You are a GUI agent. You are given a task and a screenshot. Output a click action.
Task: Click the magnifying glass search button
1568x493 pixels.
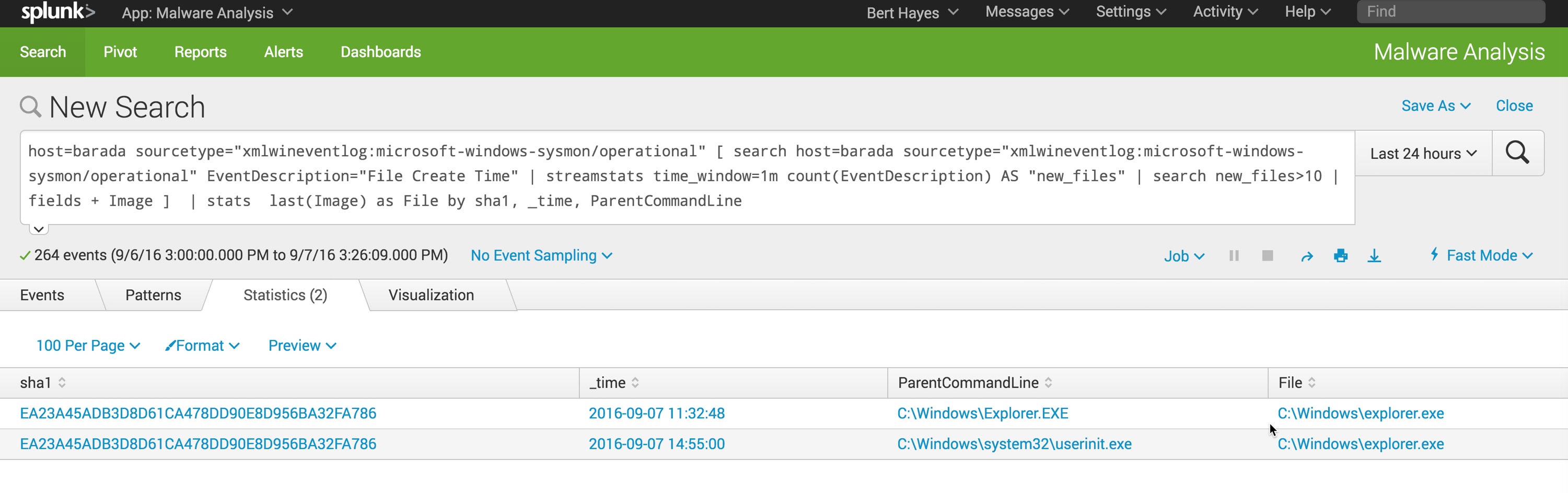click(x=1517, y=153)
